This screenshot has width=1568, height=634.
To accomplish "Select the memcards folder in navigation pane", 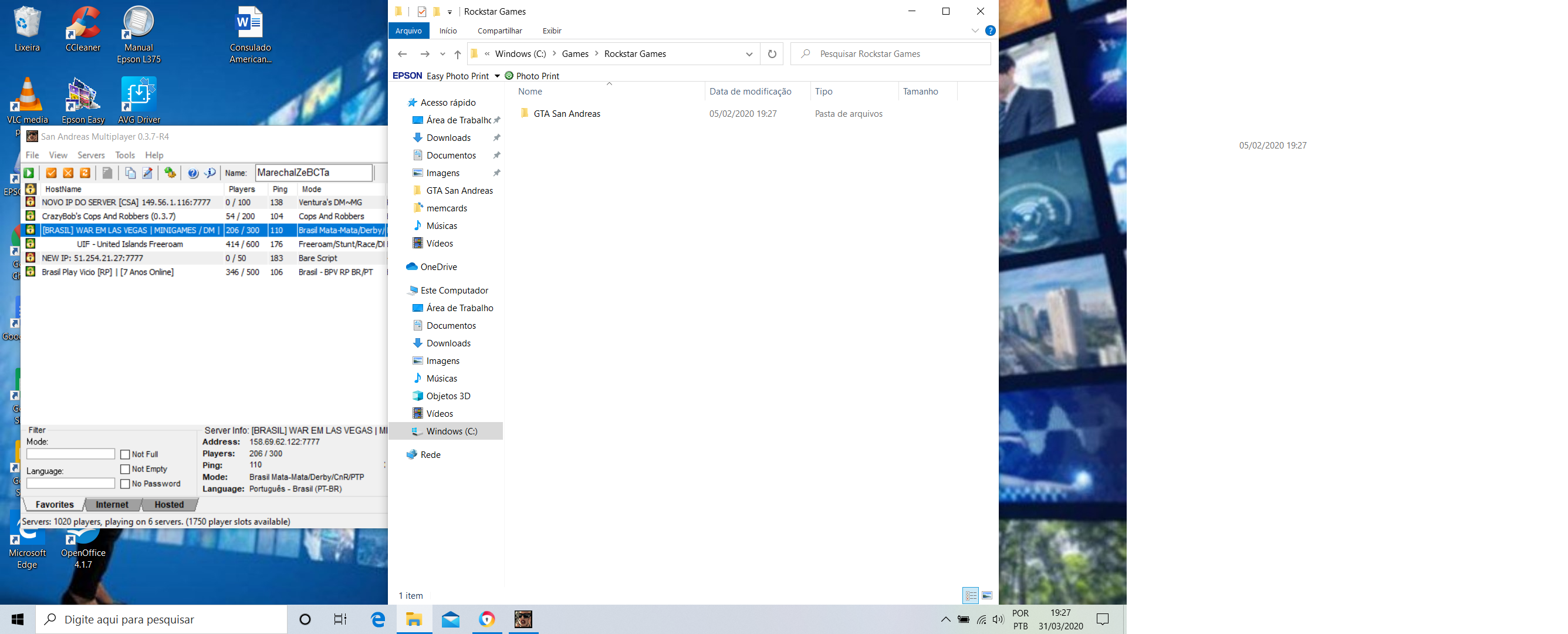I will (446, 208).
